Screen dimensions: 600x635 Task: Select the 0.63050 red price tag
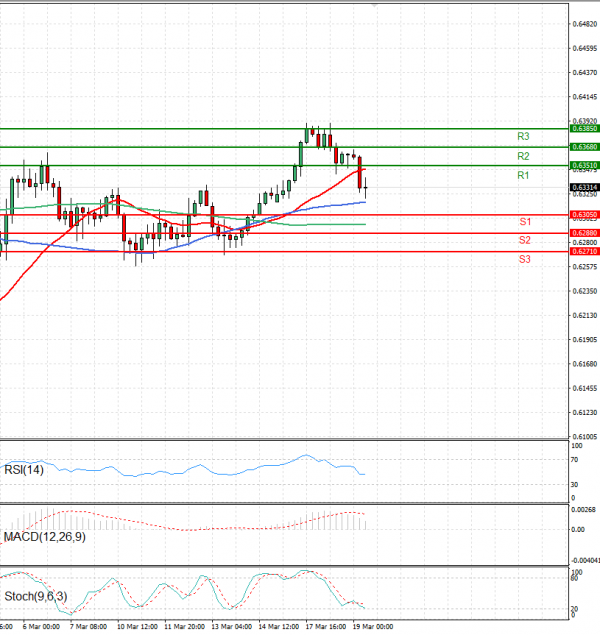(585, 215)
